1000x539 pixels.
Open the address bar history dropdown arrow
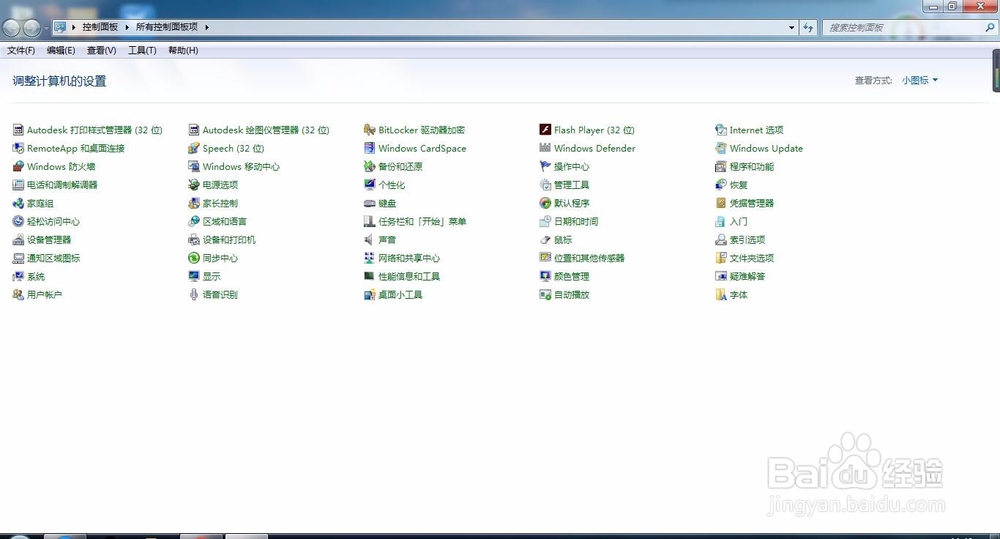[791, 27]
